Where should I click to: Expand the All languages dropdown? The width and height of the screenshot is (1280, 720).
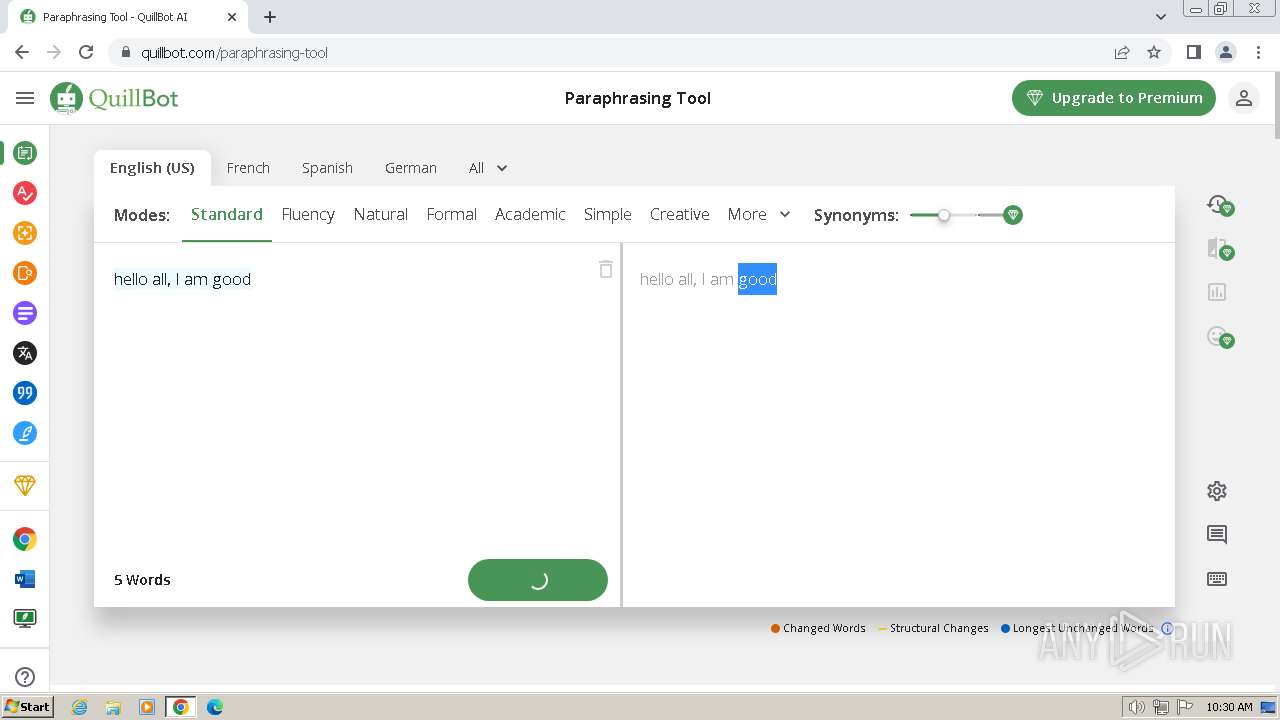coord(488,168)
